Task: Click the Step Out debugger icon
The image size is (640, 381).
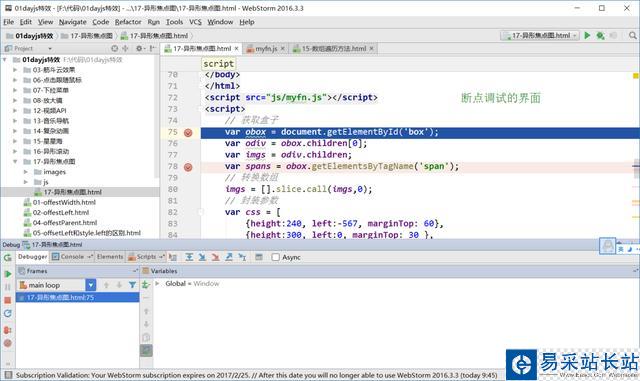Action: (x=229, y=257)
